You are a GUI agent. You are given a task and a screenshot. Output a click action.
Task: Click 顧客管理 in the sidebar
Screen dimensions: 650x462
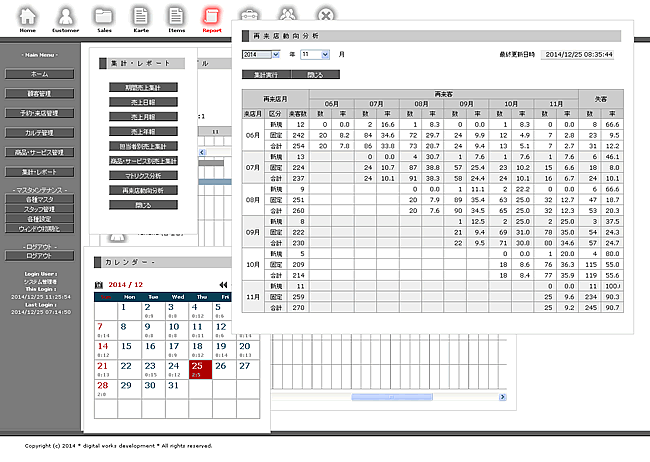[40, 94]
